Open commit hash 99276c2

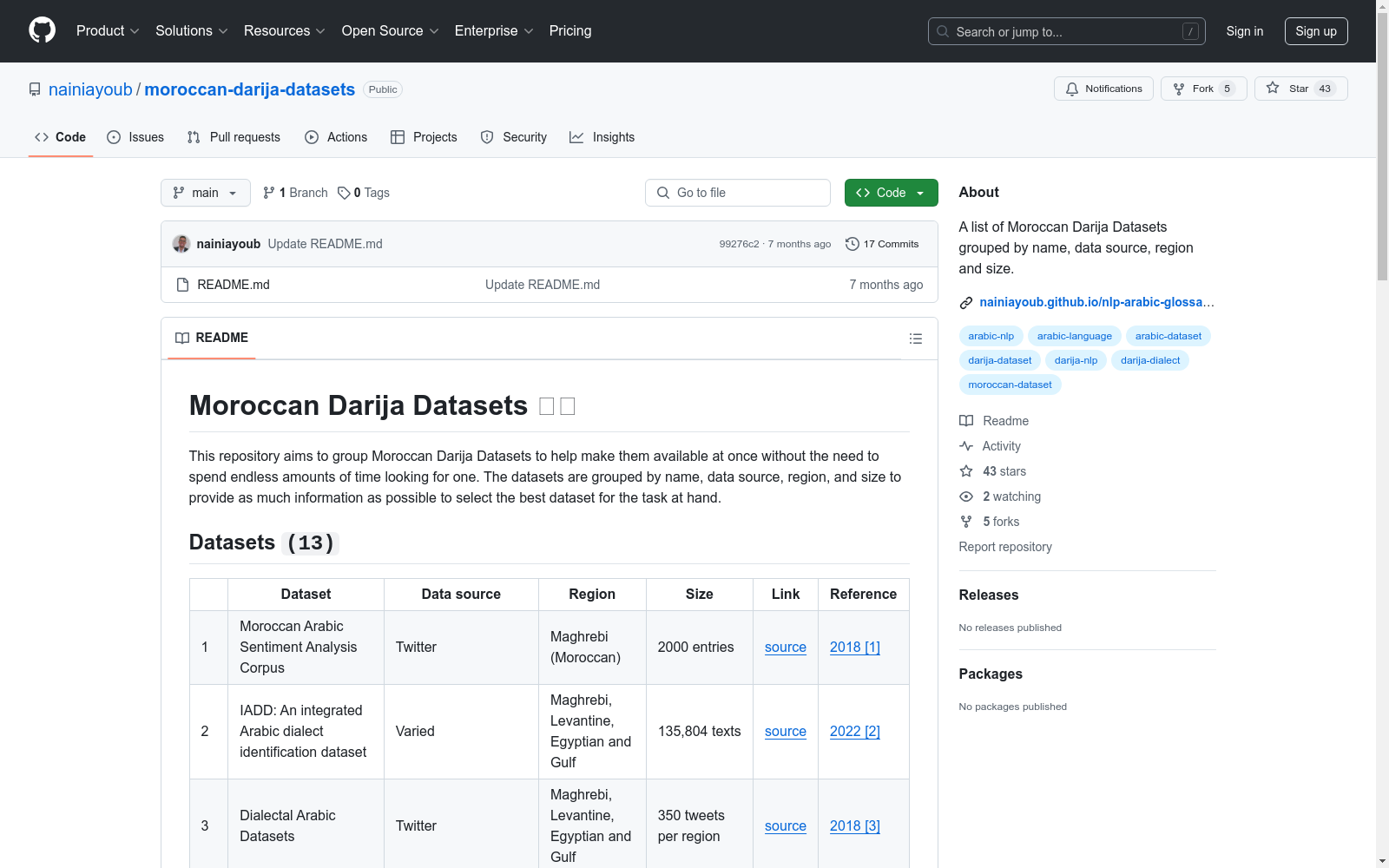739,244
